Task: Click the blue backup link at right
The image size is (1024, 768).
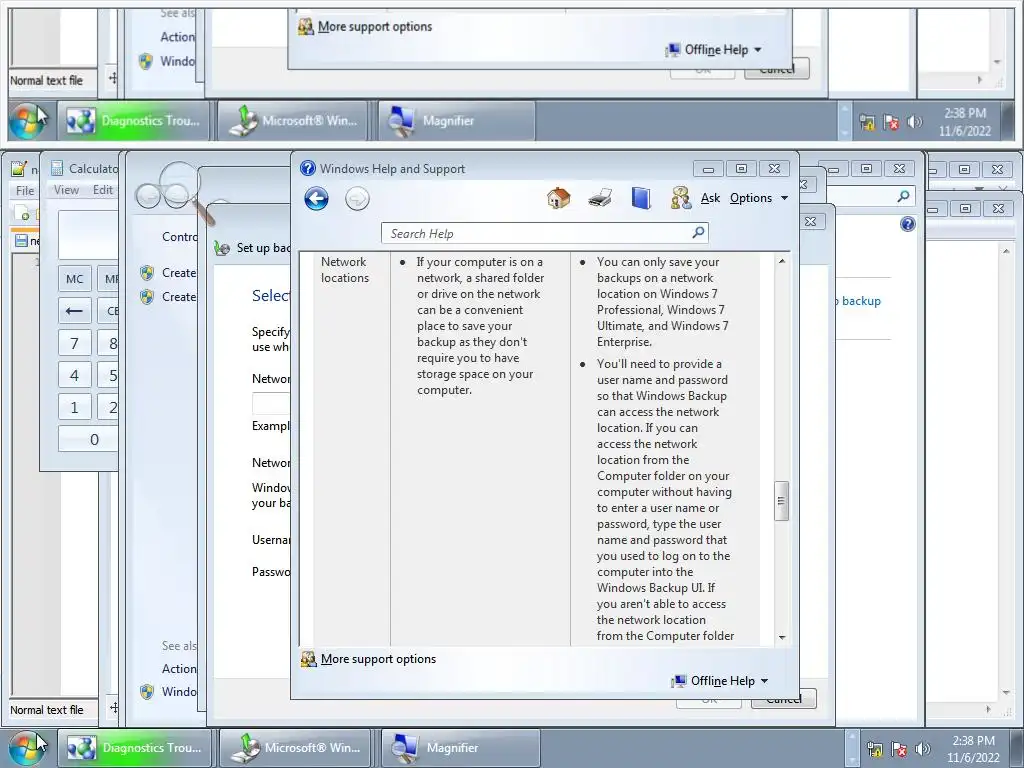Action: click(859, 301)
